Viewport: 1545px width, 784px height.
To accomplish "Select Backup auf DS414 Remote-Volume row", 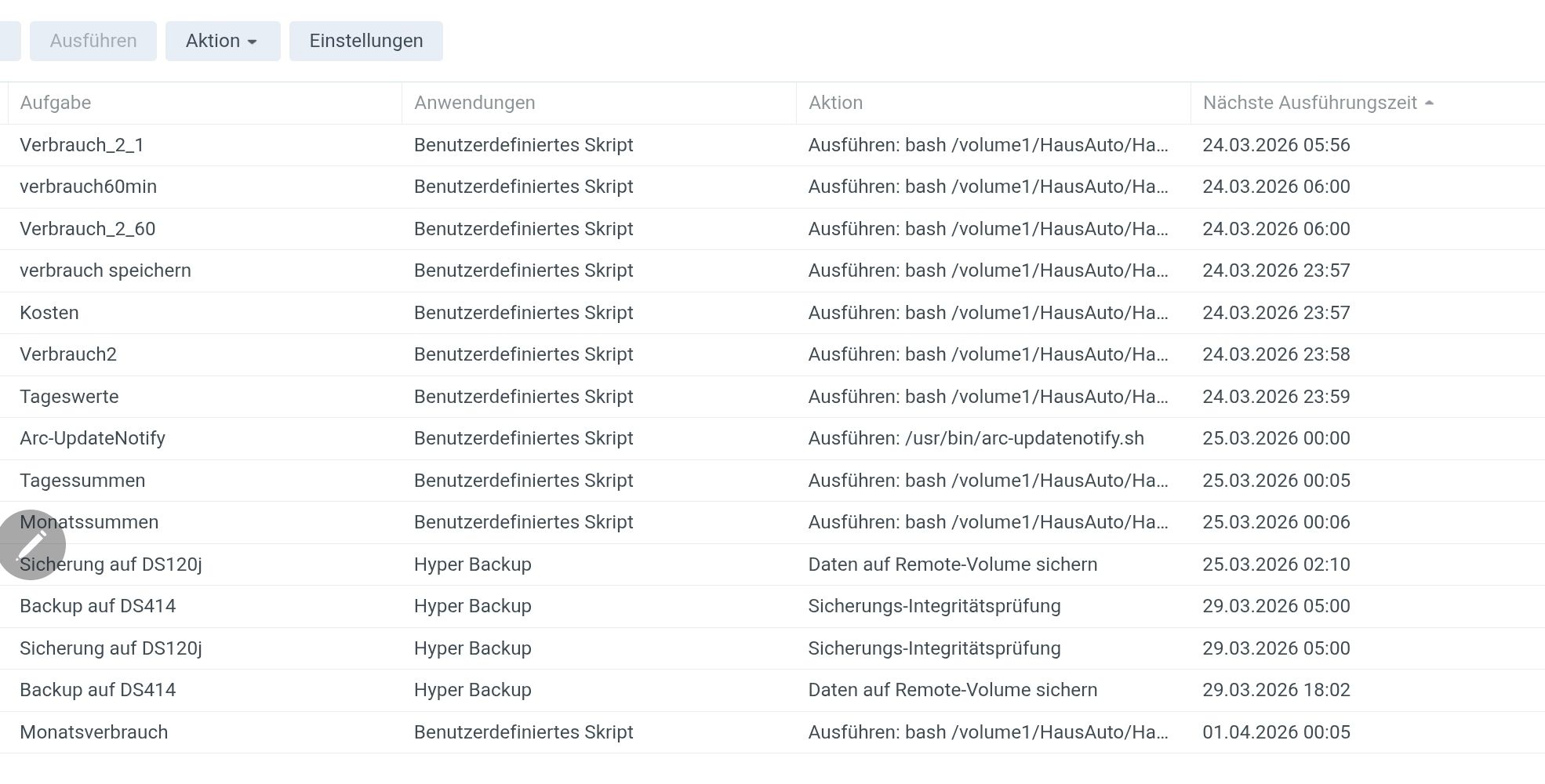I will pos(97,690).
